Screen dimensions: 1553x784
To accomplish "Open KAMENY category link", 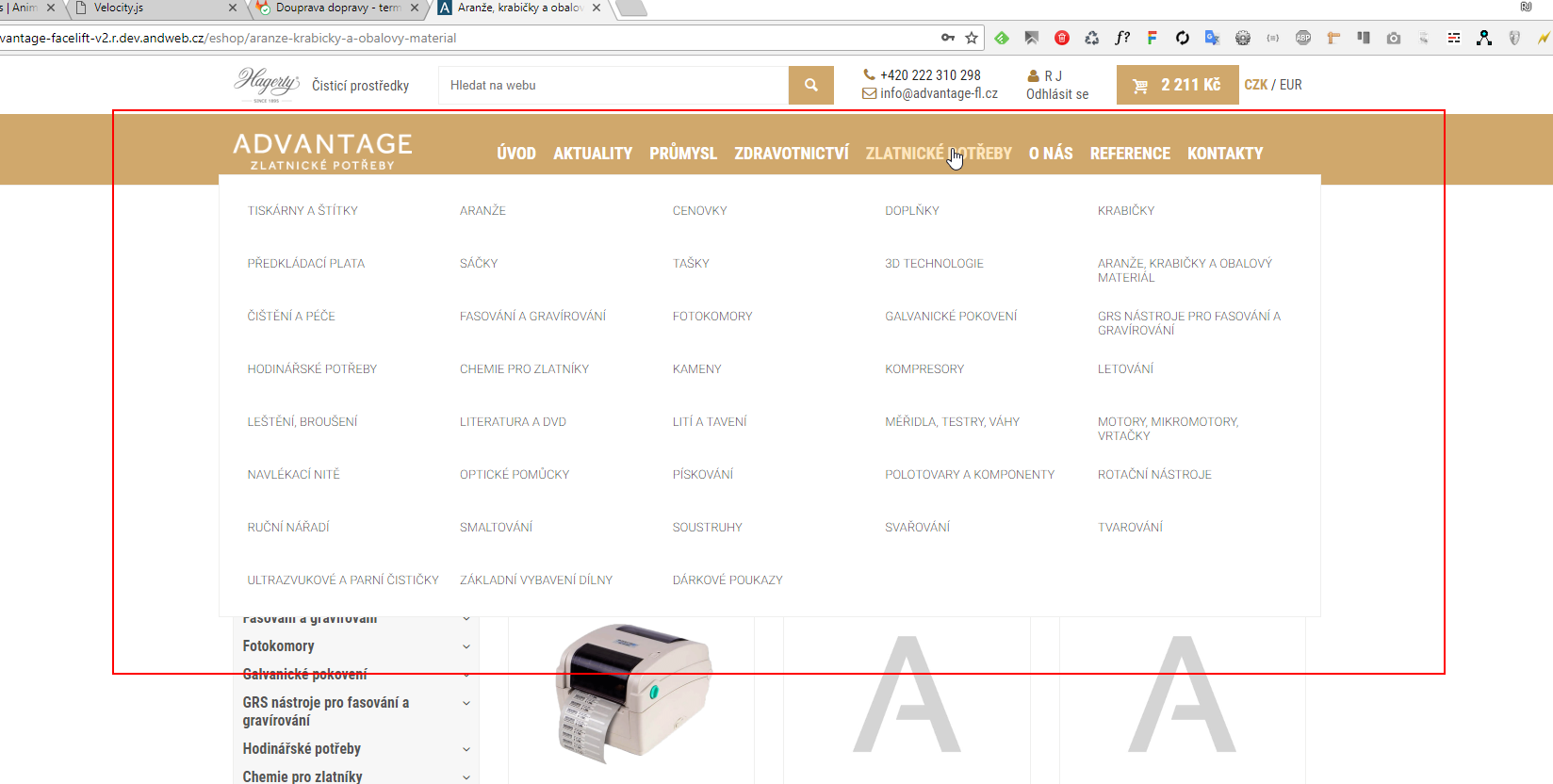I will click(x=696, y=368).
